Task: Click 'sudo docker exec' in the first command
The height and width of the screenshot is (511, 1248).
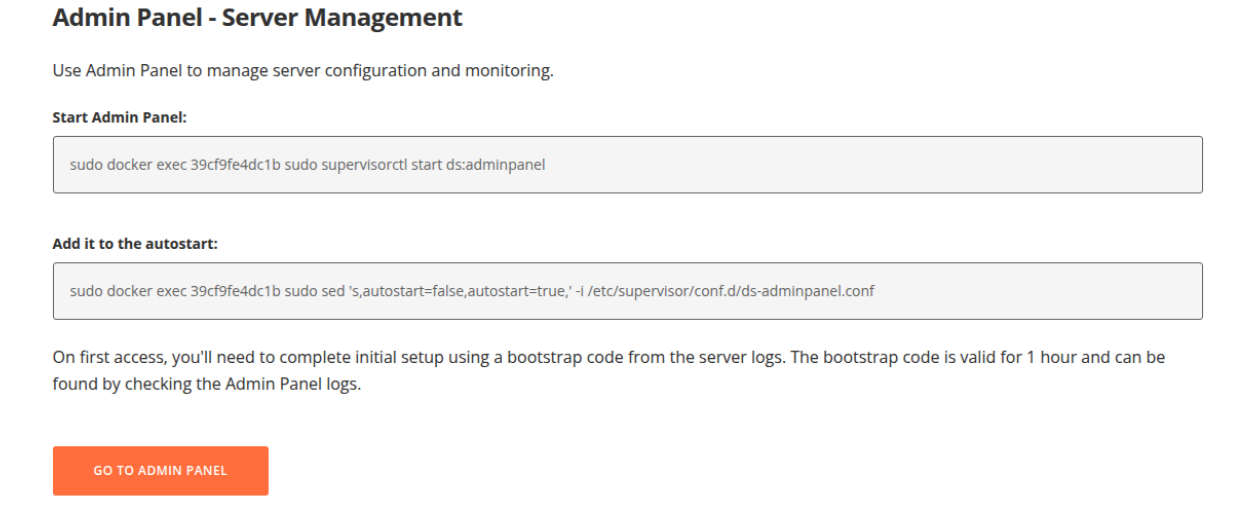Action: 127,165
